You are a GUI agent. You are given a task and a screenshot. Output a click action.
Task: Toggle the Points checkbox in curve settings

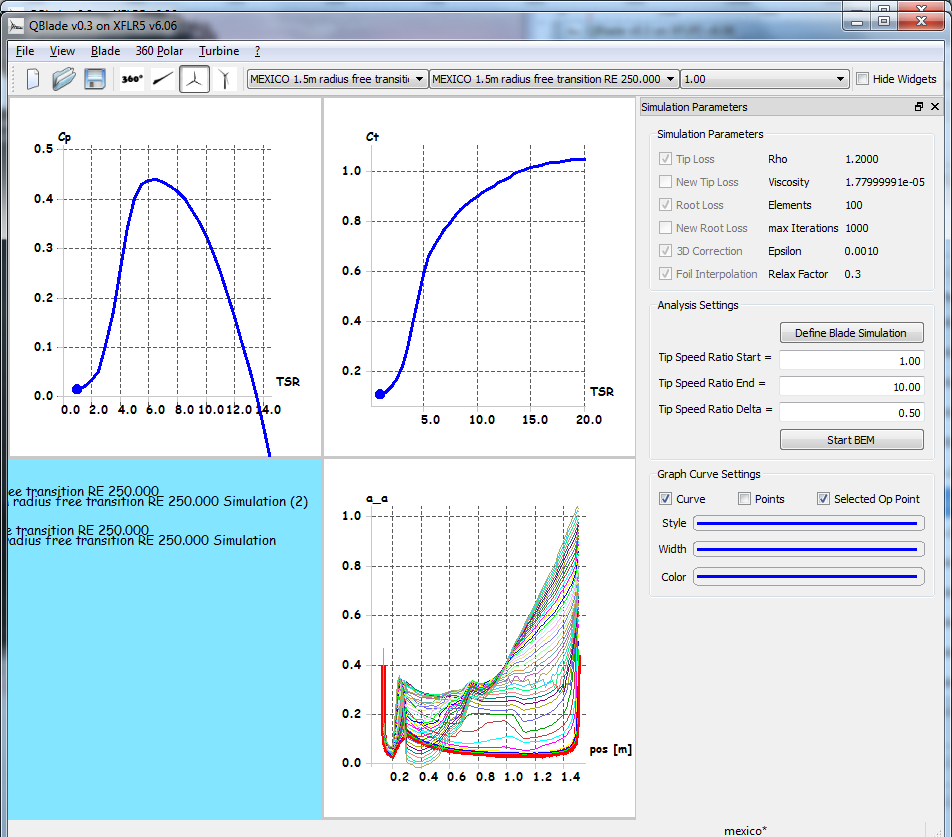745,499
